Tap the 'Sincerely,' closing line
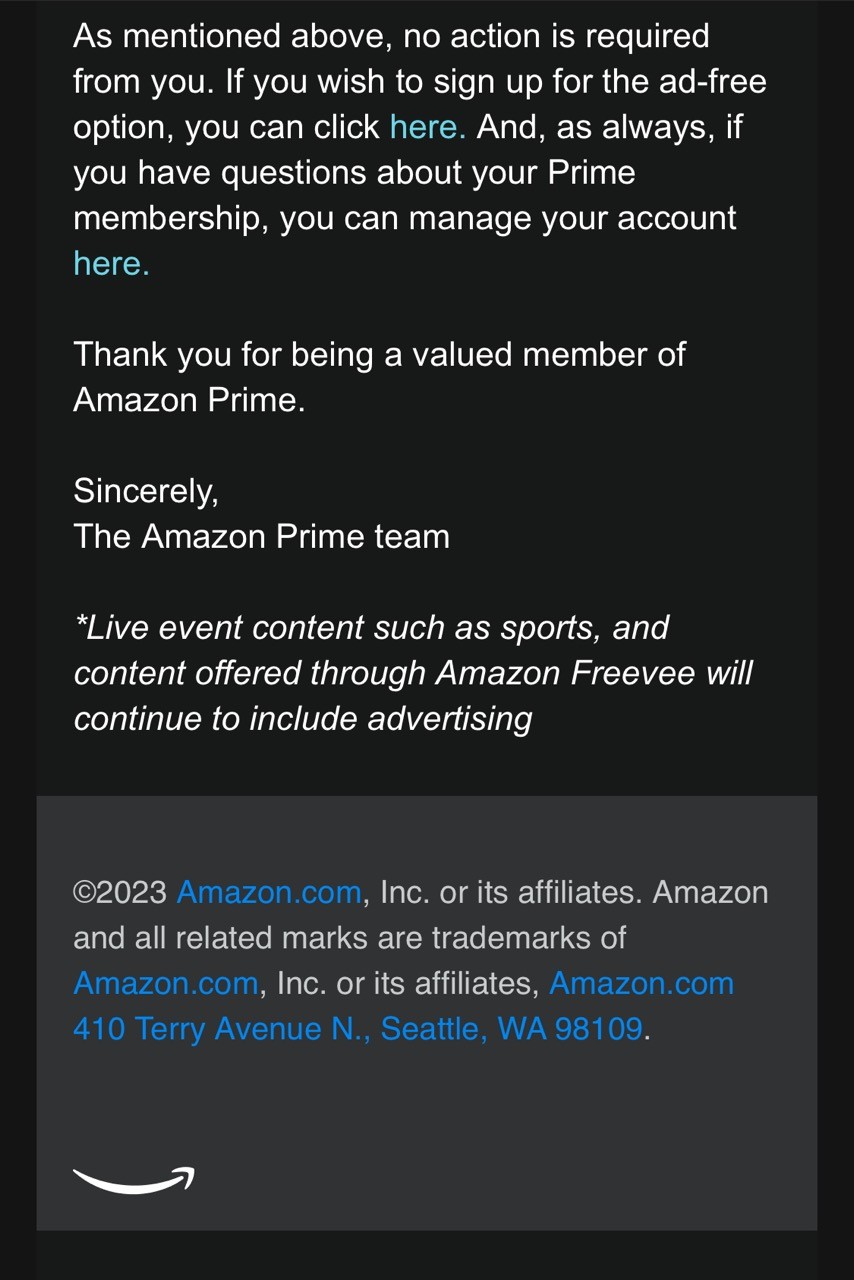 click(x=146, y=491)
